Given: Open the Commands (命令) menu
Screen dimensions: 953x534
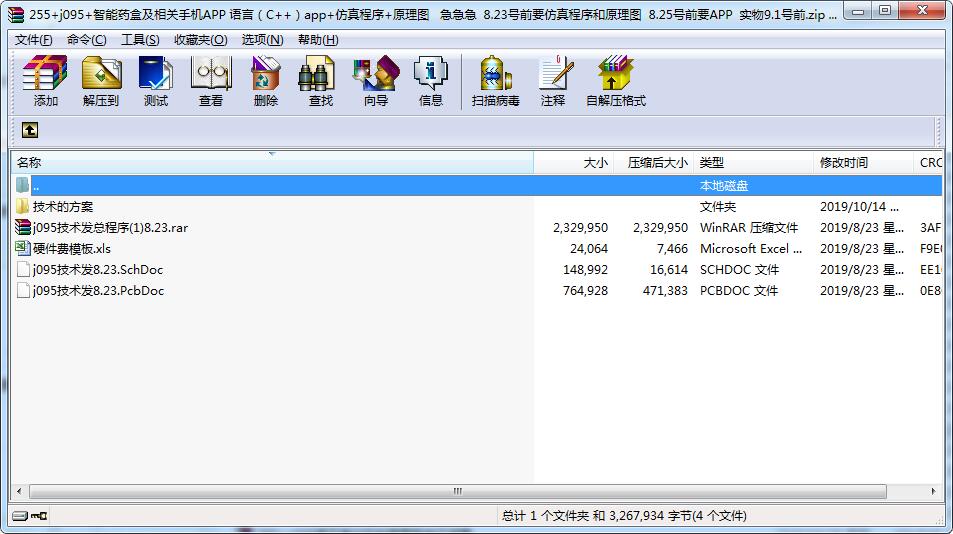Looking at the screenshot, I should pos(86,39).
